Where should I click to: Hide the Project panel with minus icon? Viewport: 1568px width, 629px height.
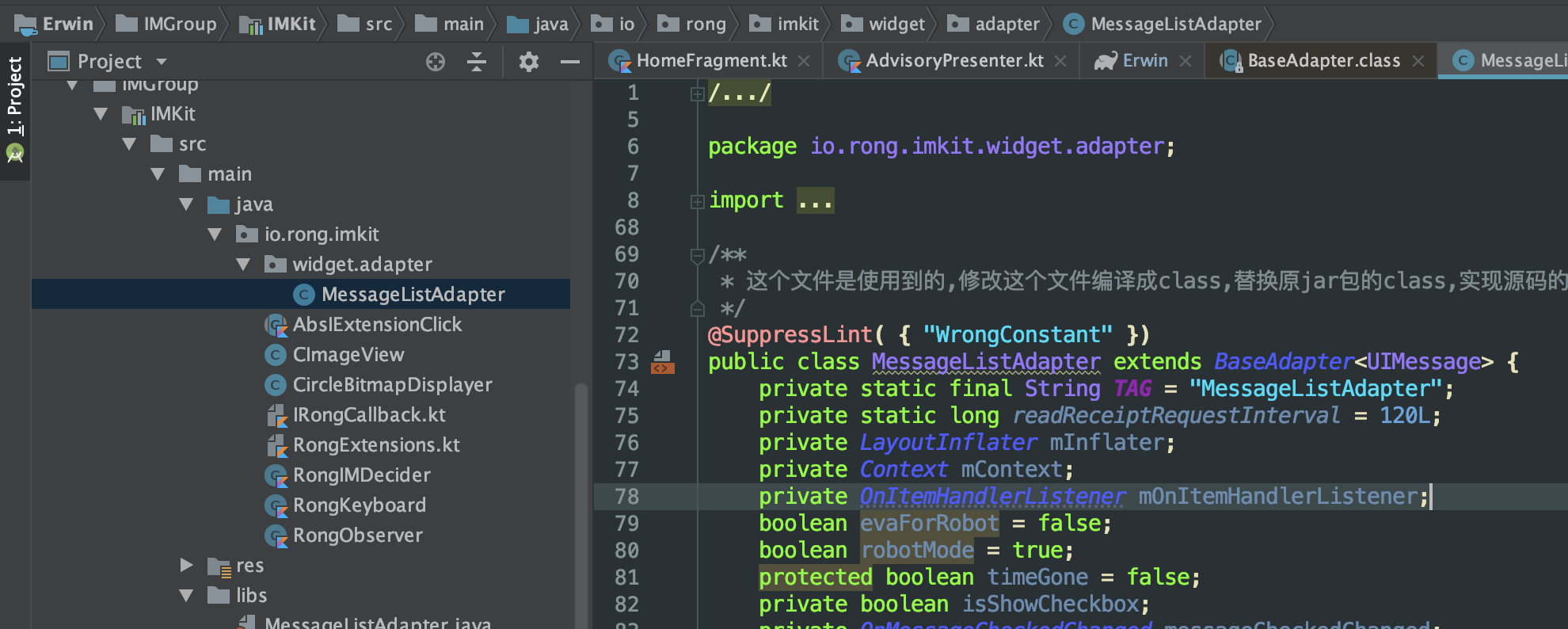570,62
